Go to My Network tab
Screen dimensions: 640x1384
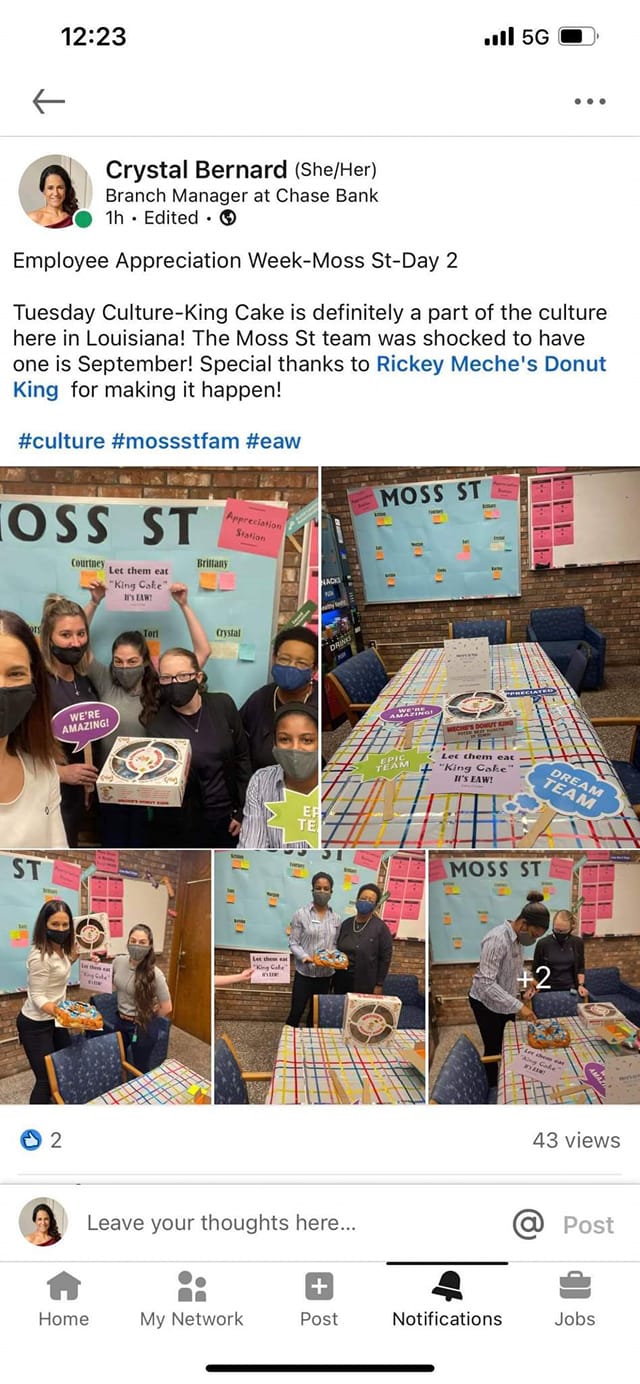coord(192,1300)
